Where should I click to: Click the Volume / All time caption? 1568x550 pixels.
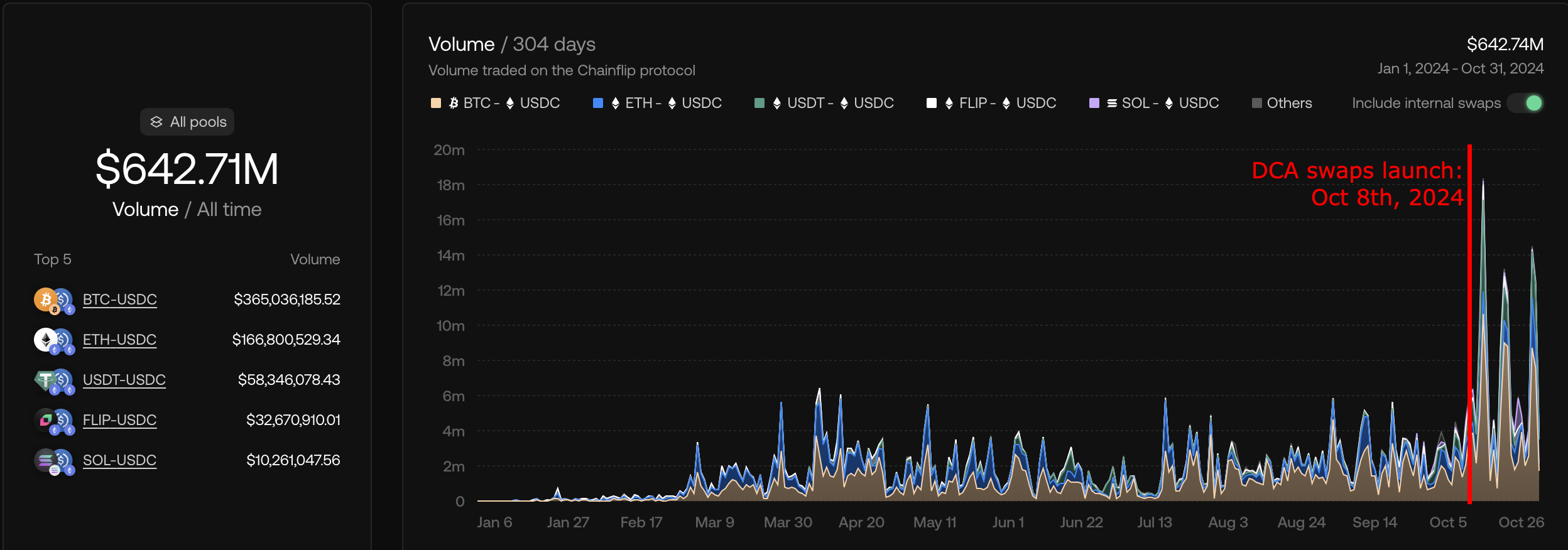point(187,209)
